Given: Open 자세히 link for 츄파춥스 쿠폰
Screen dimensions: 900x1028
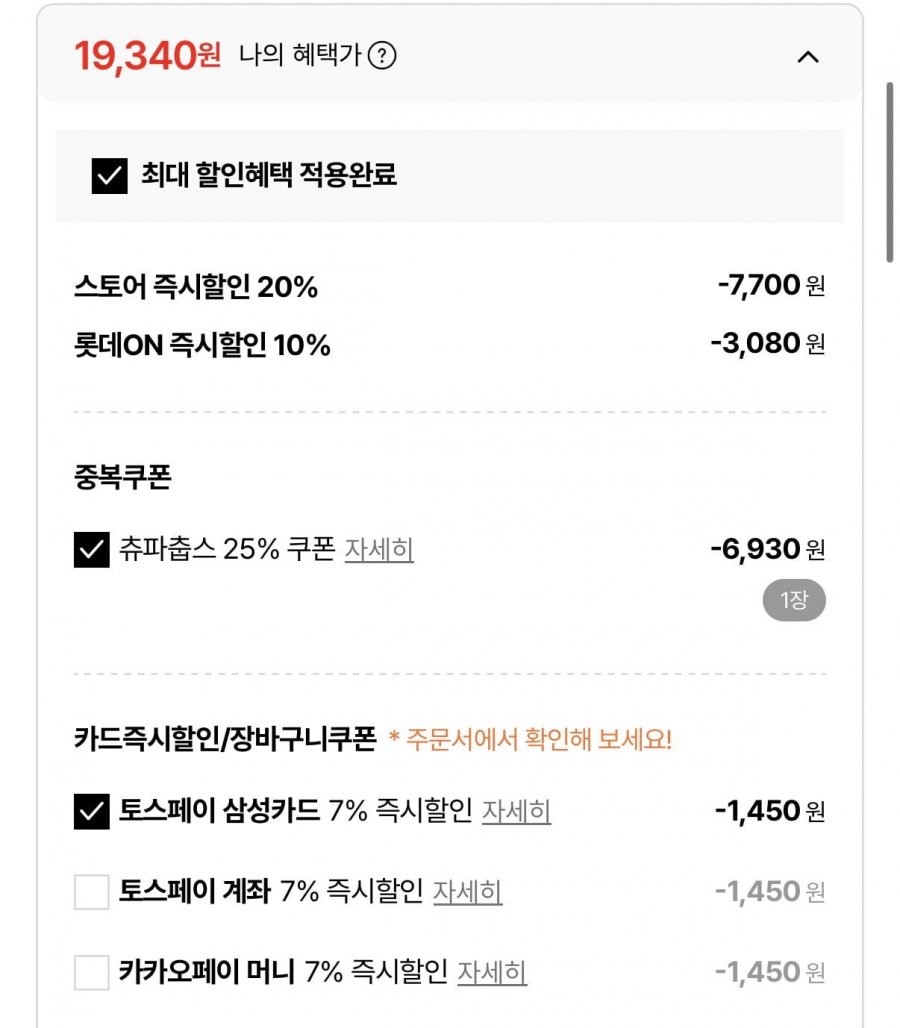Looking at the screenshot, I should [x=379, y=549].
